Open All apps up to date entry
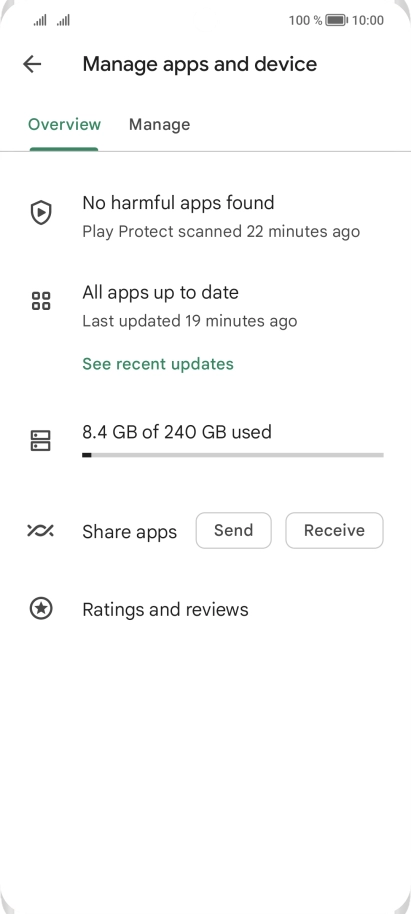This screenshot has height=914, width=411. 205,305
